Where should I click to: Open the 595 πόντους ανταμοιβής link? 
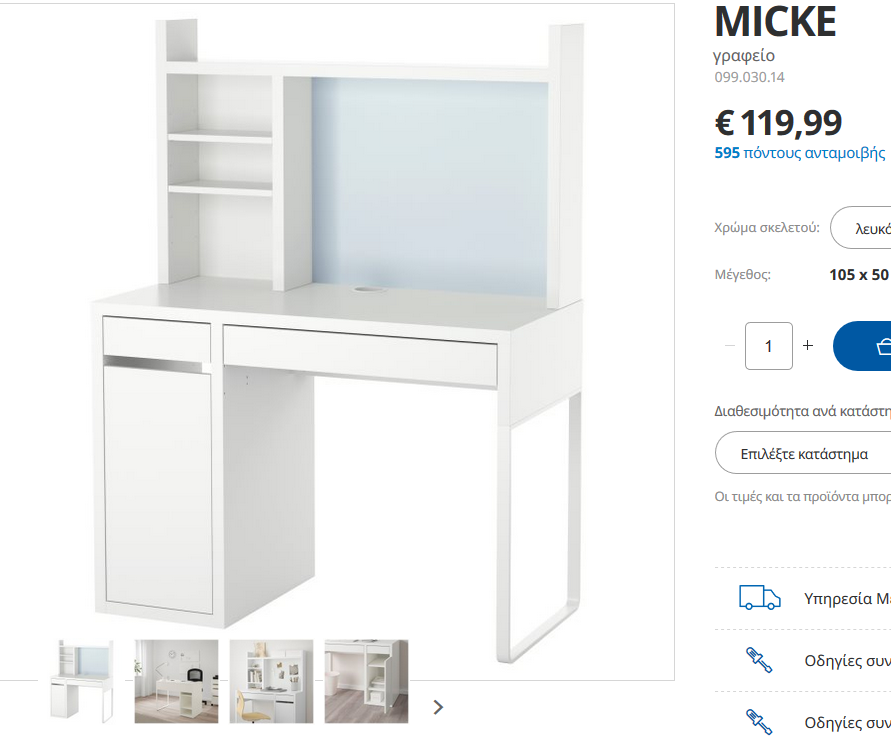click(800, 153)
